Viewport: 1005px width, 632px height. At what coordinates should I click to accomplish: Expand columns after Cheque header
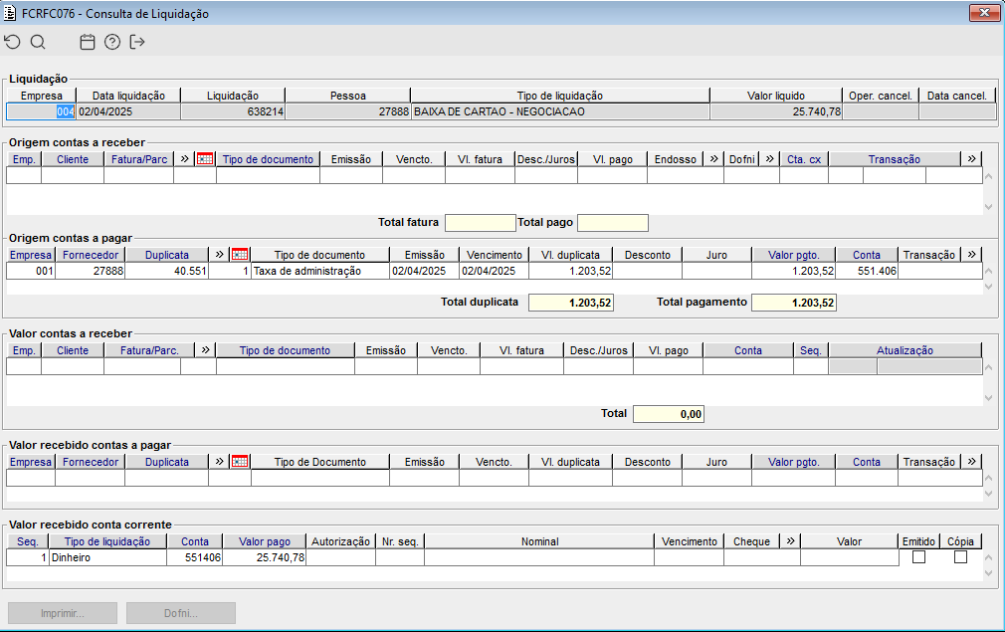click(790, 541)
